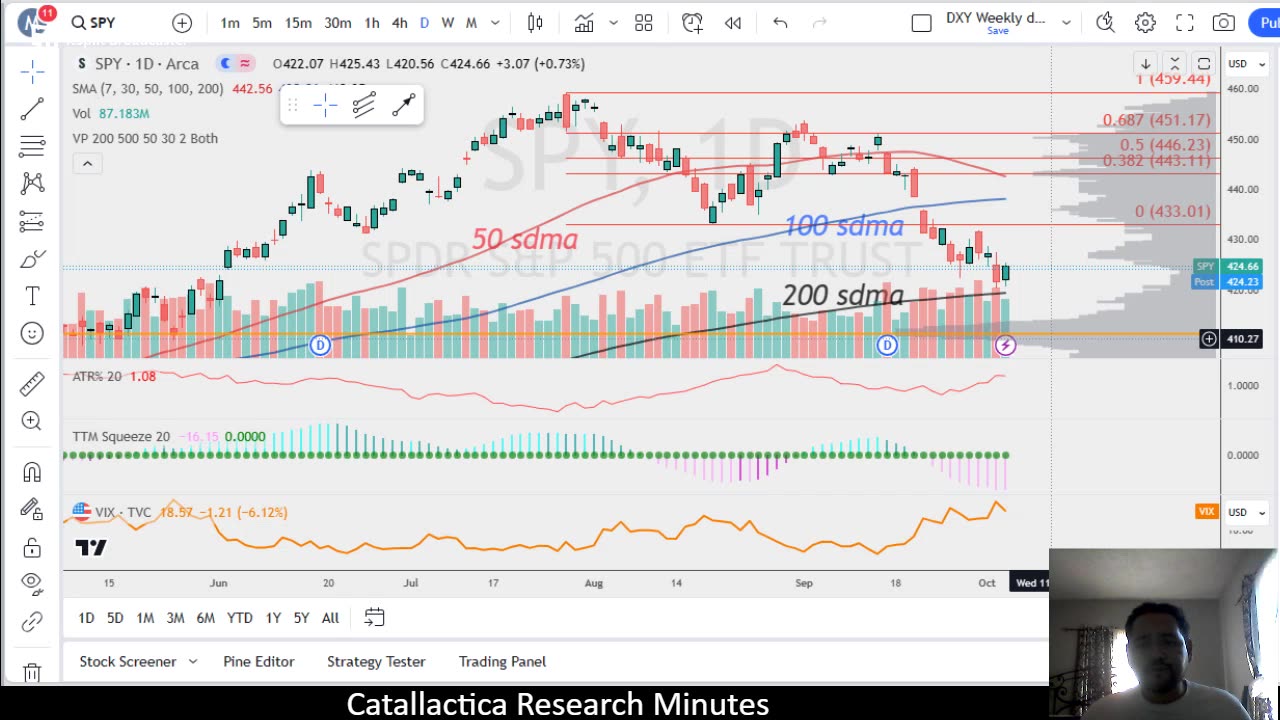Viewport: 1280px width, 720px height.
Task: Toggle stay in drawing mode pencil-lock
Action: coord(32,510)
